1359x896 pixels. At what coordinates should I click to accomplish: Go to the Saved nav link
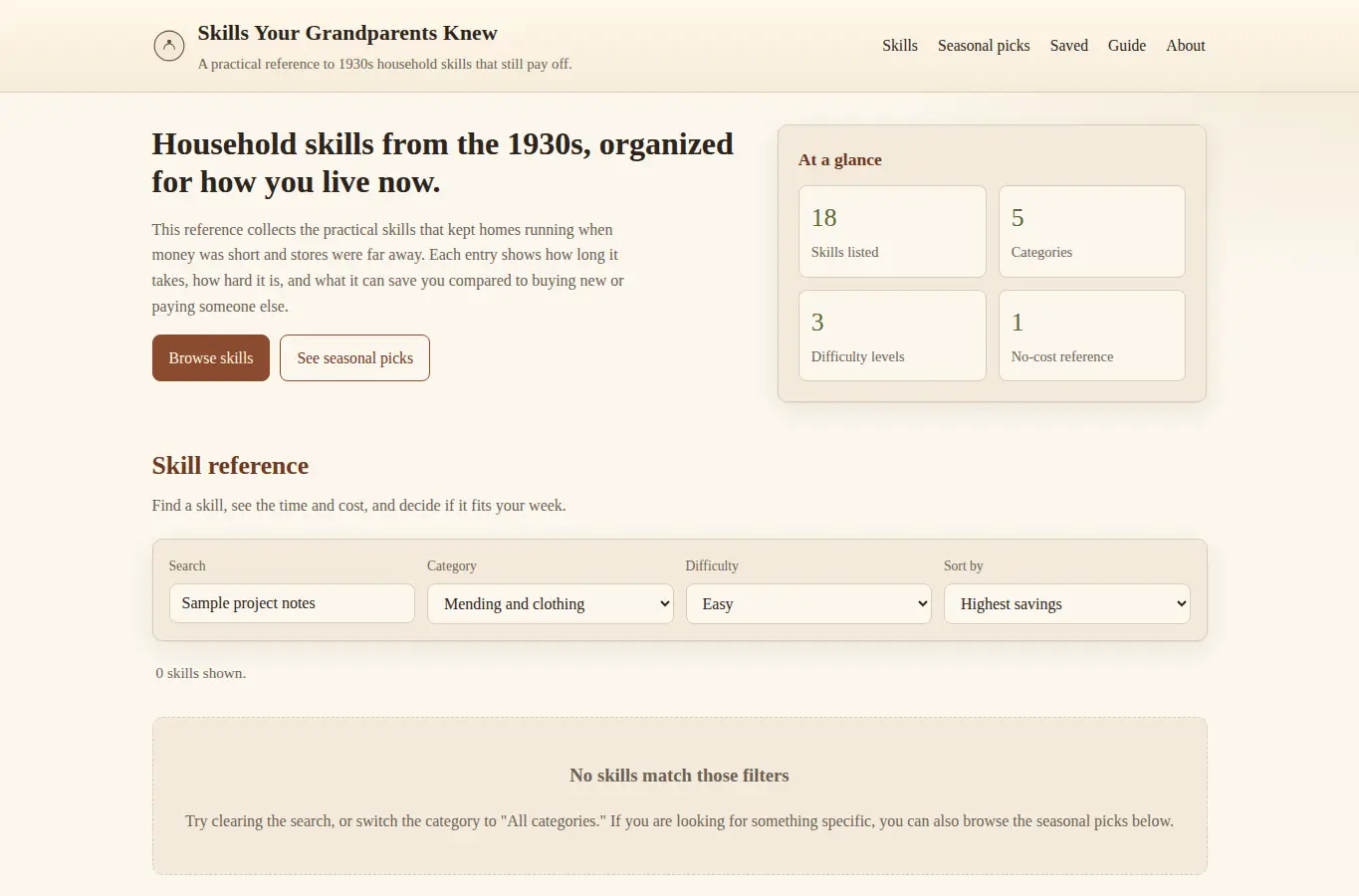(1069, 46)
